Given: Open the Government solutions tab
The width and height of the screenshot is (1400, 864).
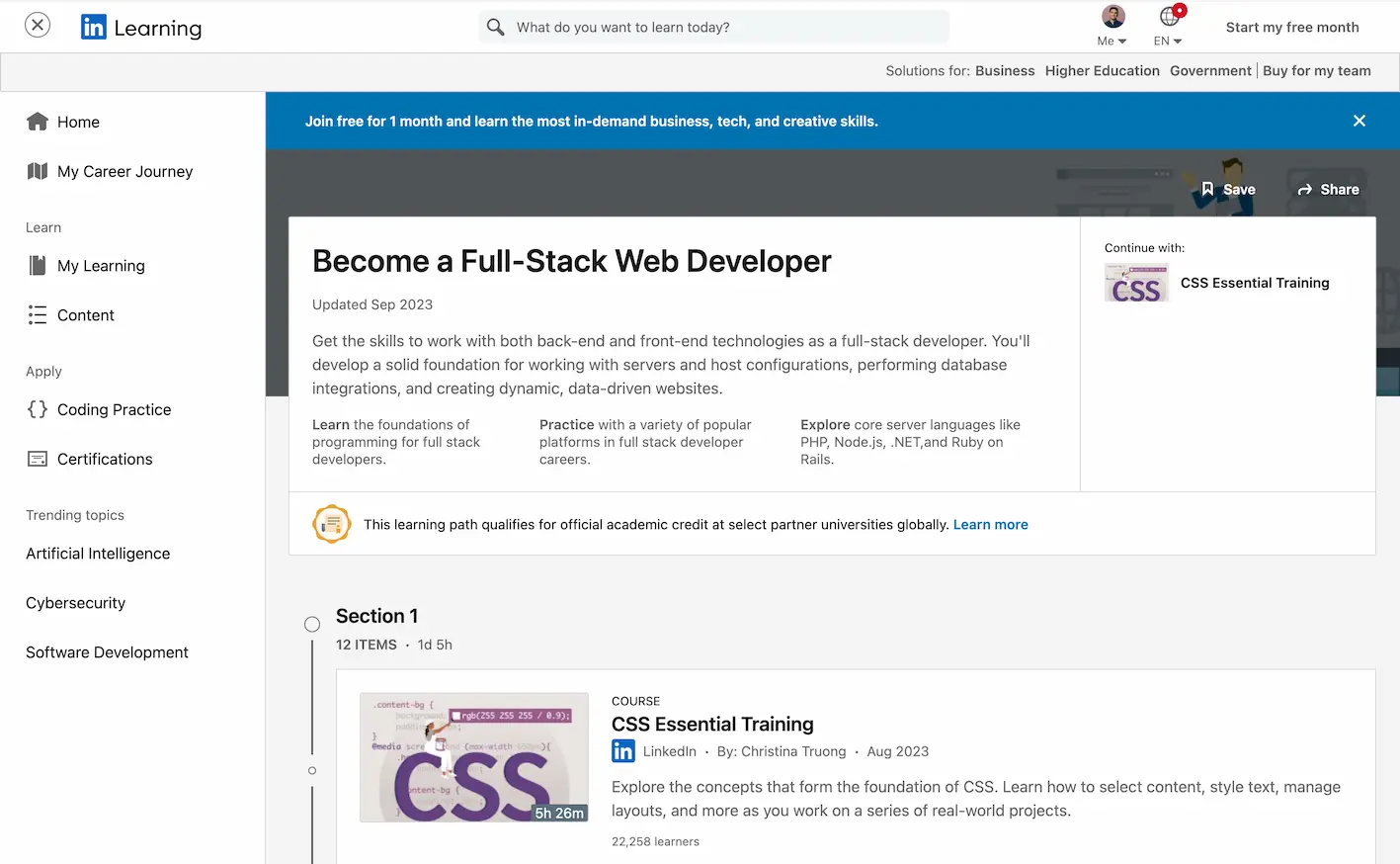Looking at the screenshot, I should tap(1210, 70).
